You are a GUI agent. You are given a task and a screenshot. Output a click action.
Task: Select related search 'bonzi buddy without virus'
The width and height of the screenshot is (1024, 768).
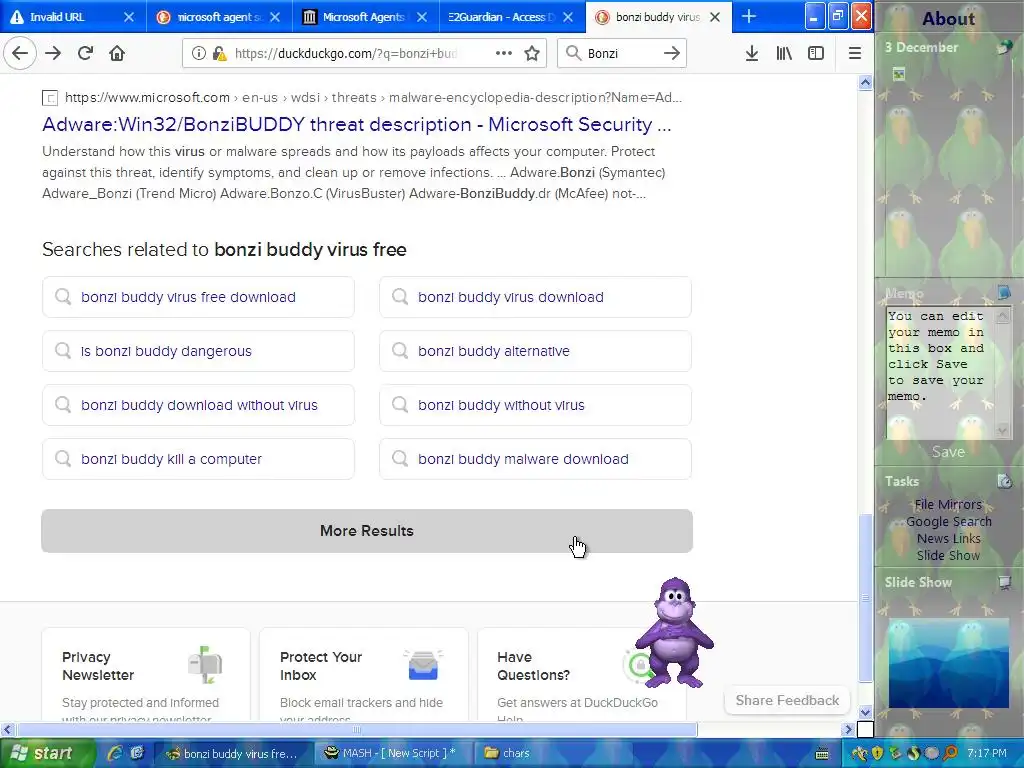(x=536, y=405)
